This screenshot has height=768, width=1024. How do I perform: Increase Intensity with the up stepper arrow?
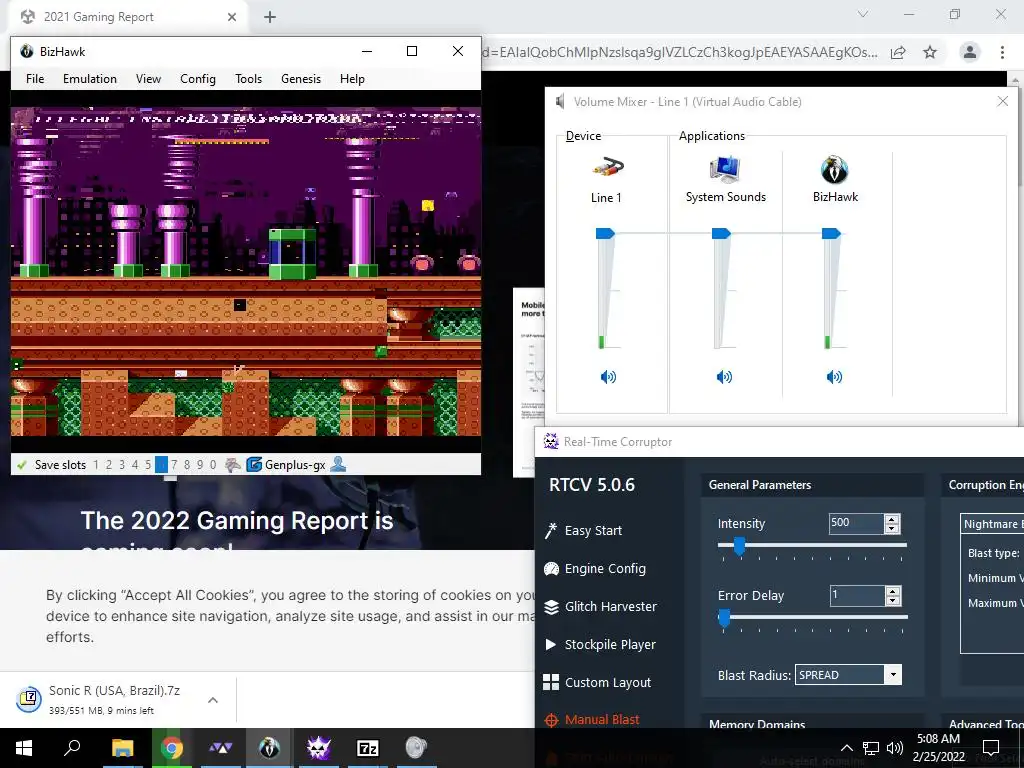(892, 519)
